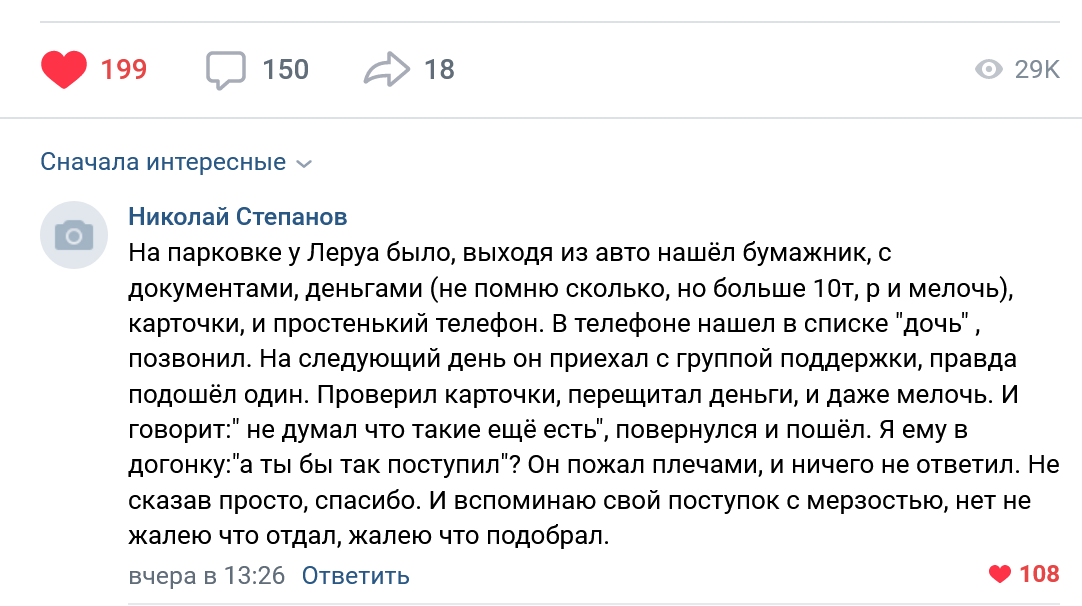Open the "Сначала интересные" sorting dropdown
The image size is (1082, 606).
click(163, 162)
